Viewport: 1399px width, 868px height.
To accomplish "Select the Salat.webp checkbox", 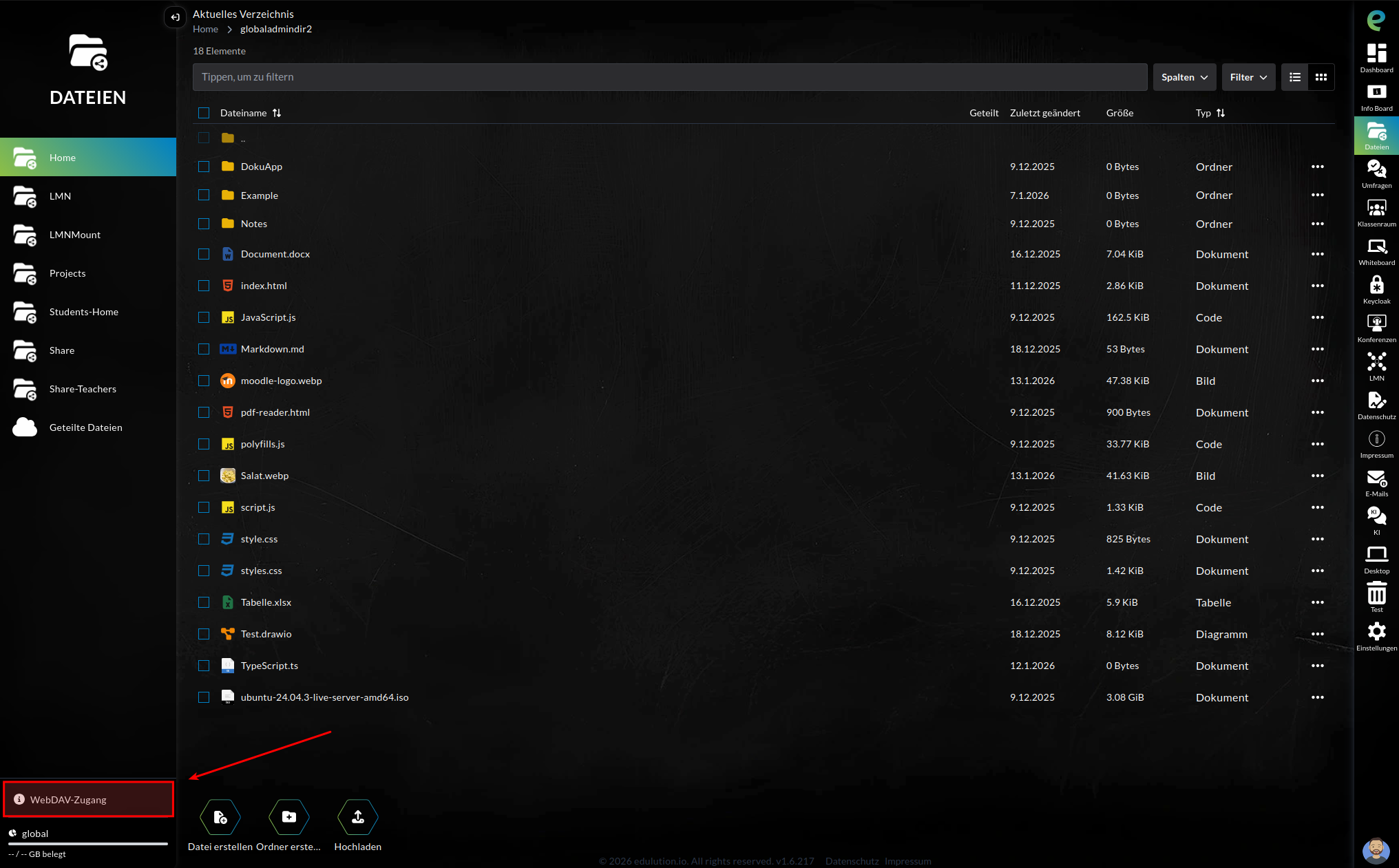I will click(204, 476).
